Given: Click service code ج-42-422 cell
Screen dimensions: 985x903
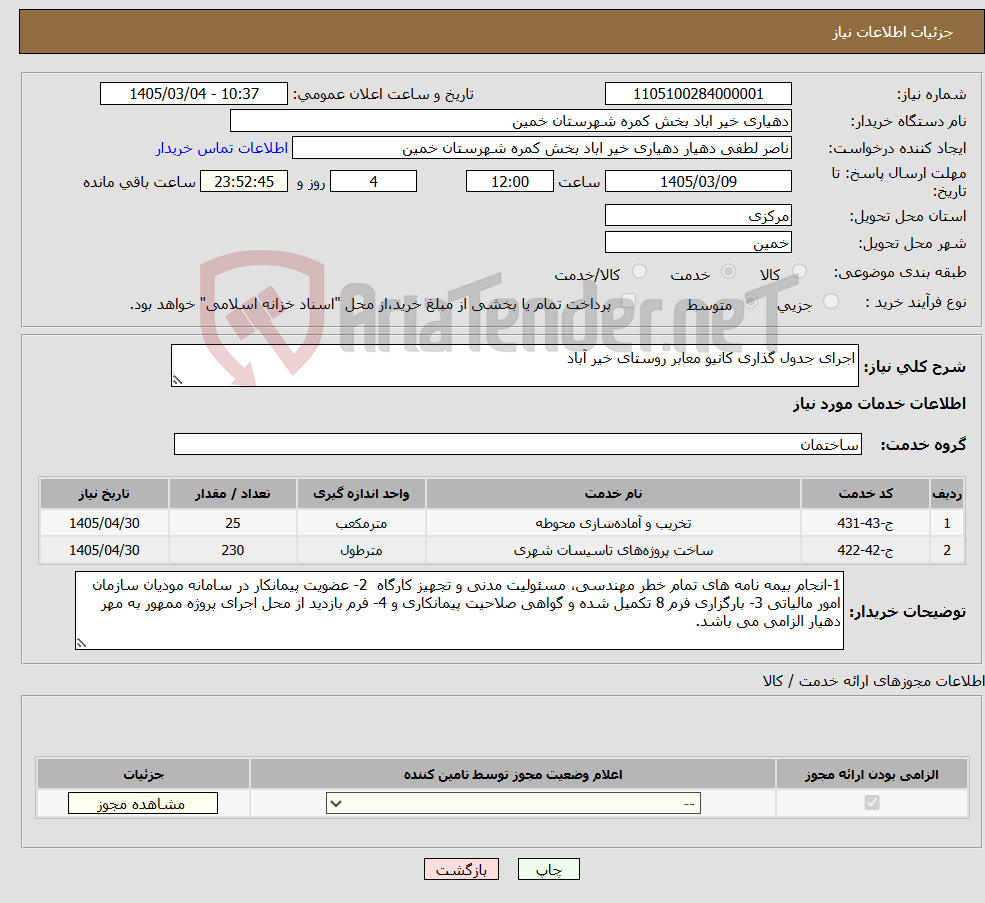Looking at the screenshot, I should [865, 550].
